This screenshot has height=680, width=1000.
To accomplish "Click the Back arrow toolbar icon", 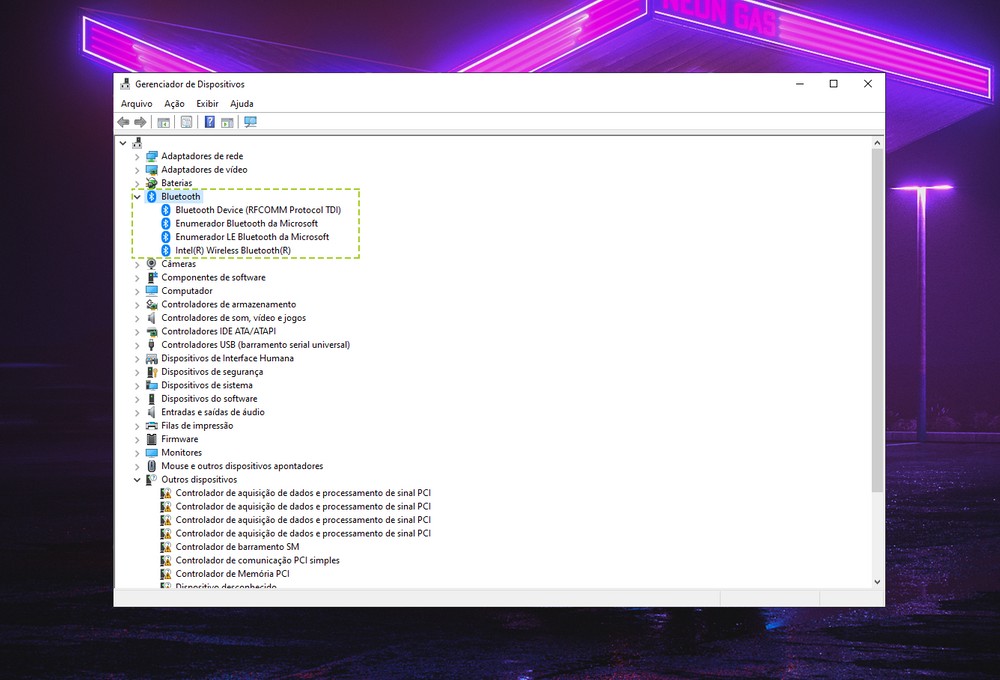I will point(124,122).
